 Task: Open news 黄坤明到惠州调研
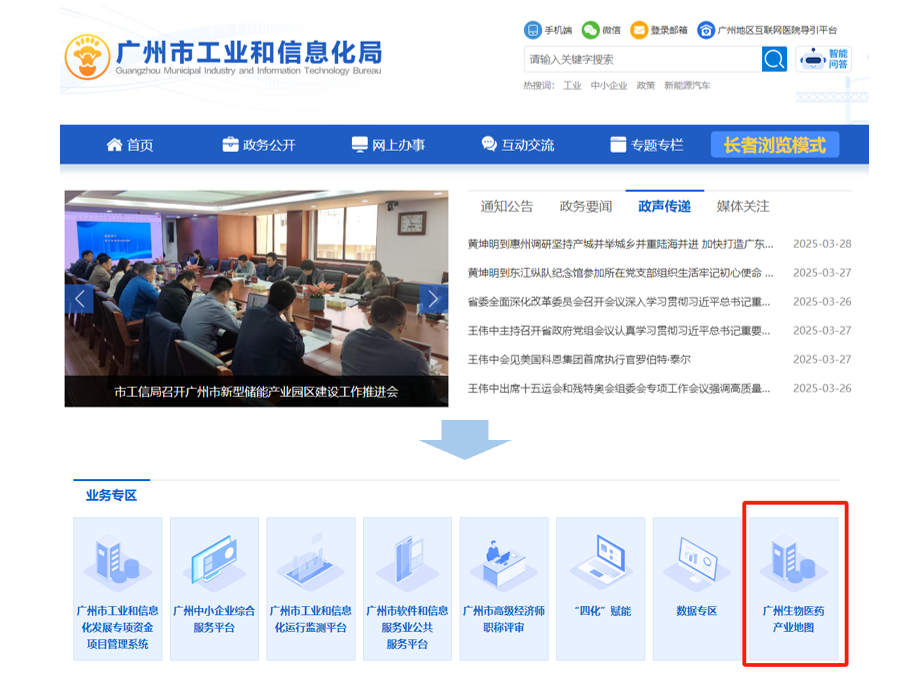coord(621,244)
